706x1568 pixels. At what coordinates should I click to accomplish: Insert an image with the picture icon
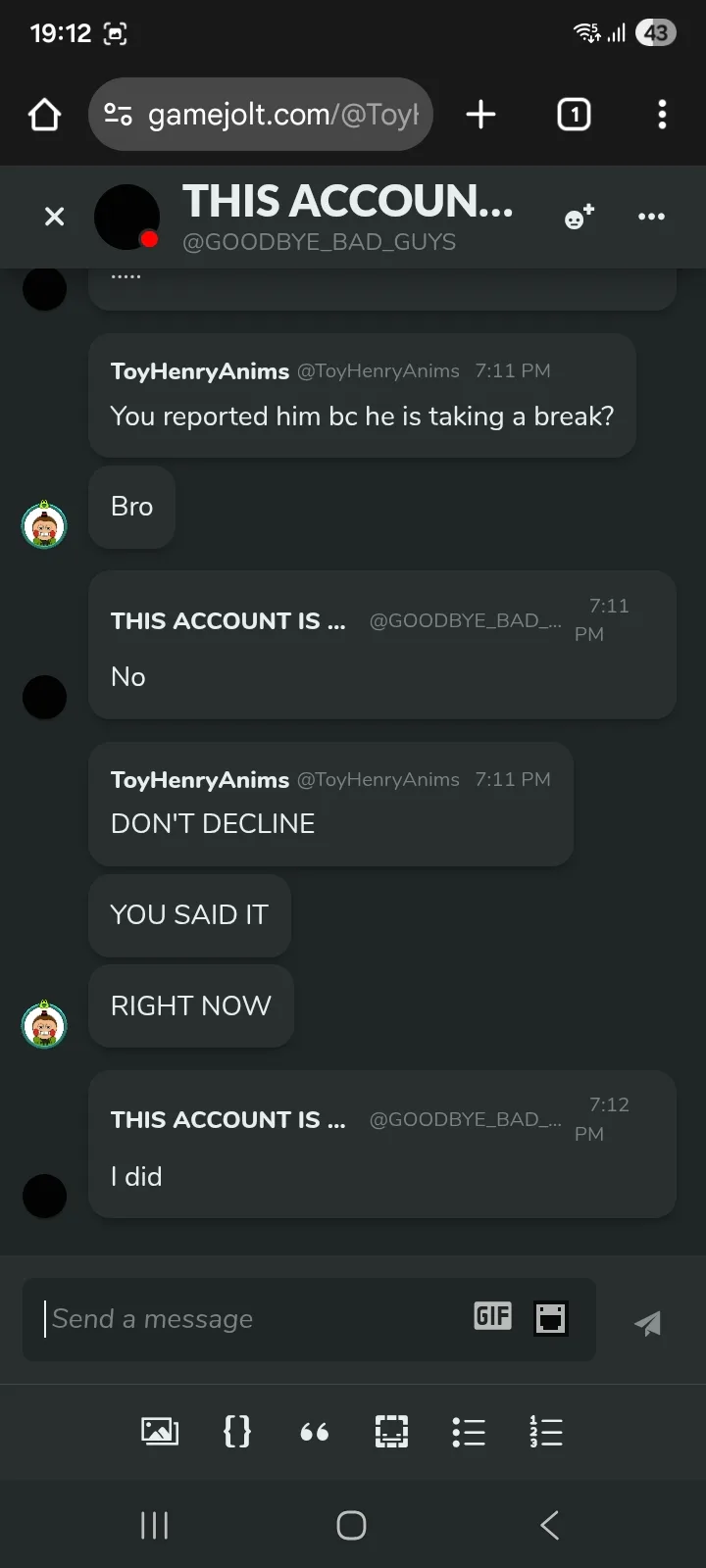pyautogui.click(x=160, y=1432)
